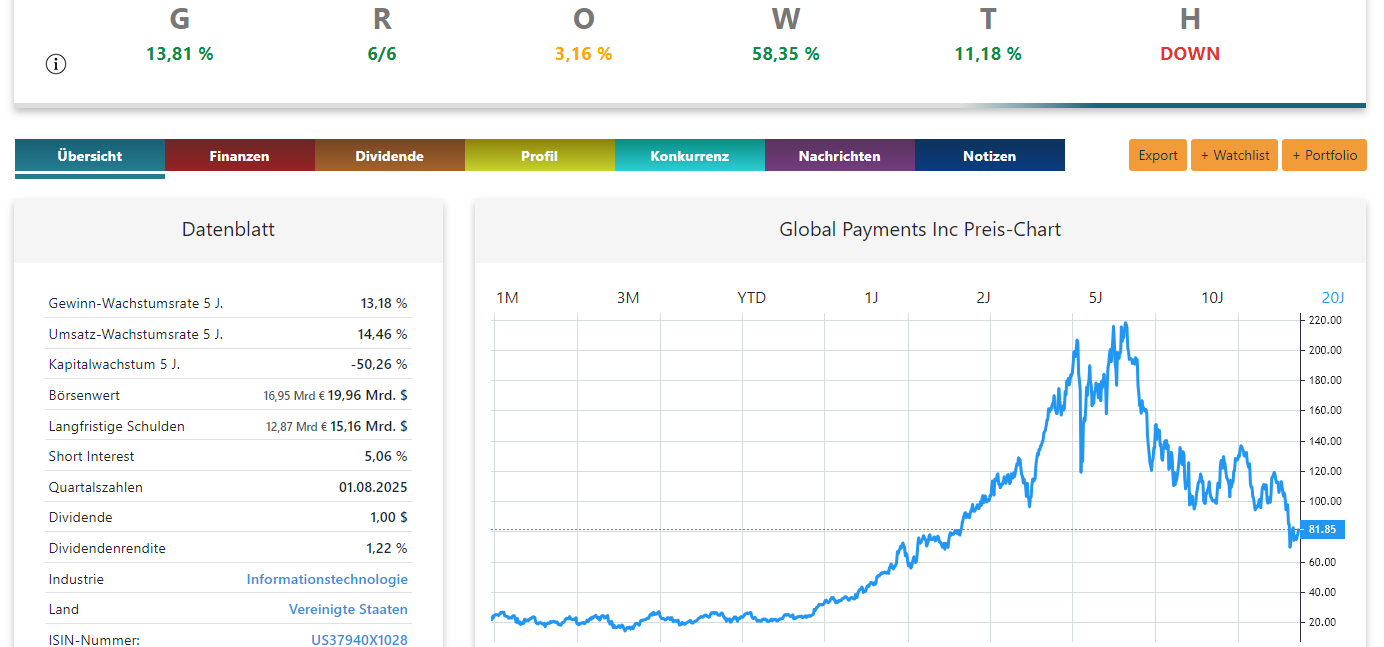Select the Profil tab
Screen dimensions: 1384x647
coord(540,156)
